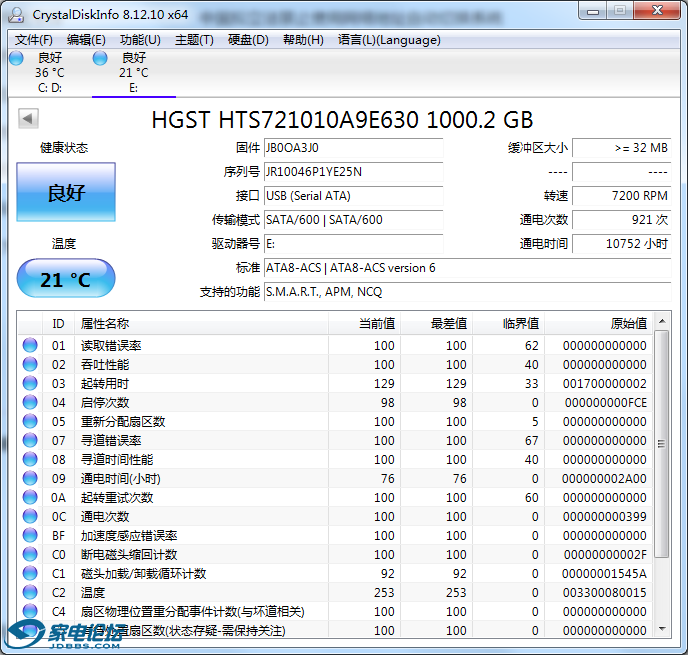Click status icon for attribute 0A 起转重试次数
Screen dimensions: 688x655
coord(30,498)
